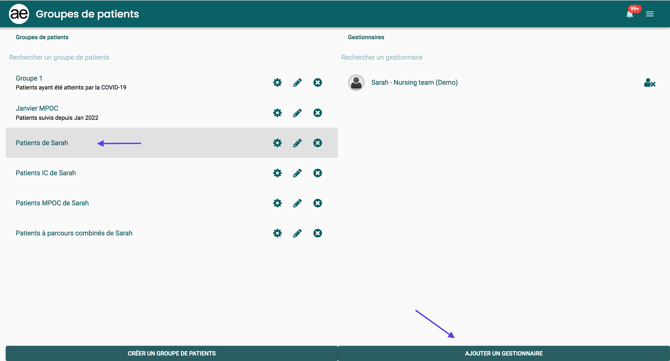
Task: Click Ajouter un gestionnaire button
Action: 504,353
